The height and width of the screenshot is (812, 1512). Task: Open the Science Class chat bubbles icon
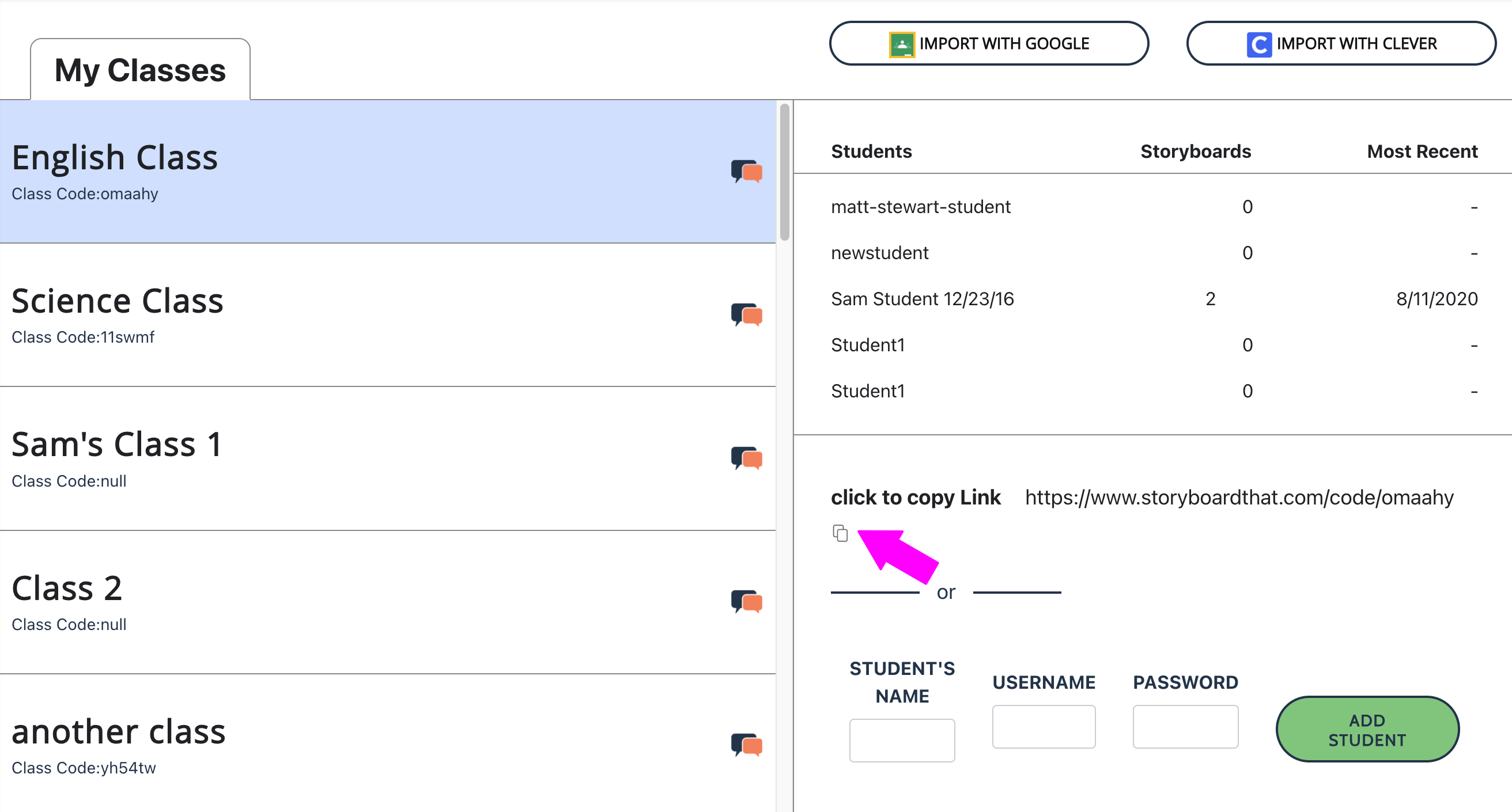pos(747,314)
